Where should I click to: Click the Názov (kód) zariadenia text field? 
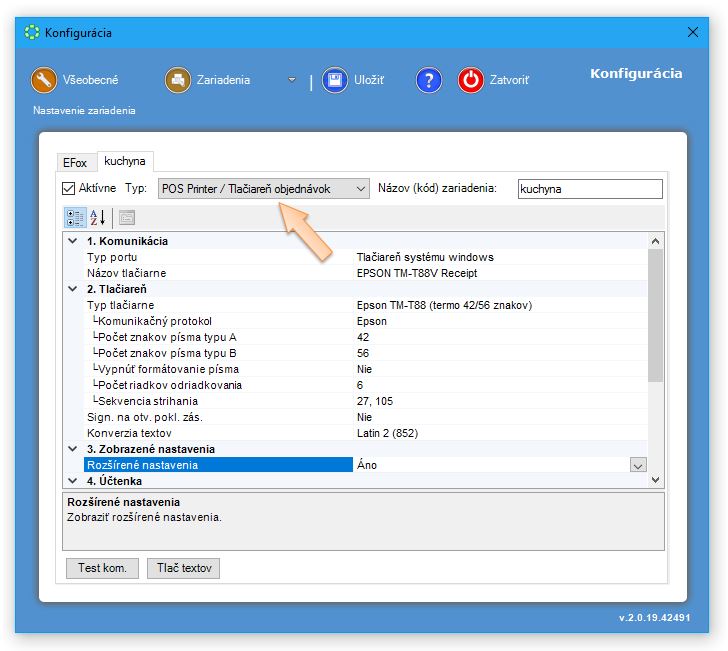click(x=589, y=189)
